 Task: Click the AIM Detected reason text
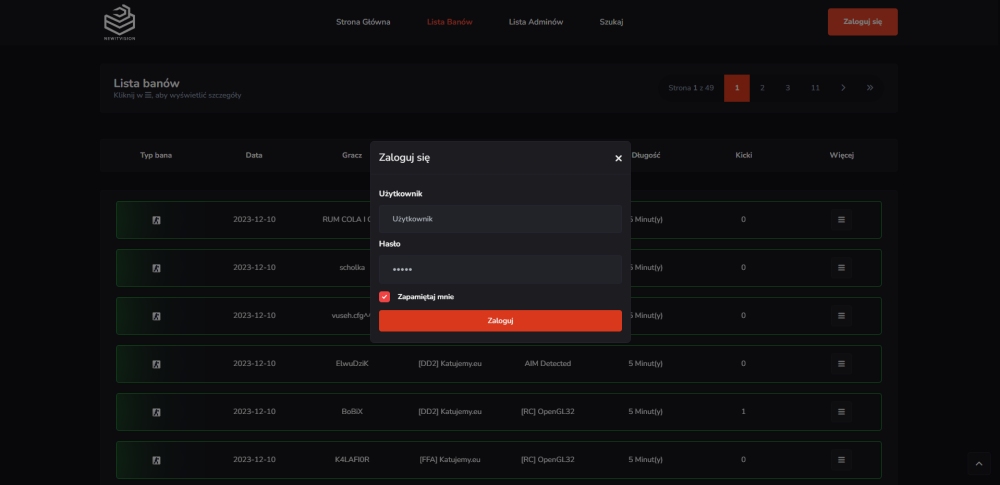coord(548,364)
